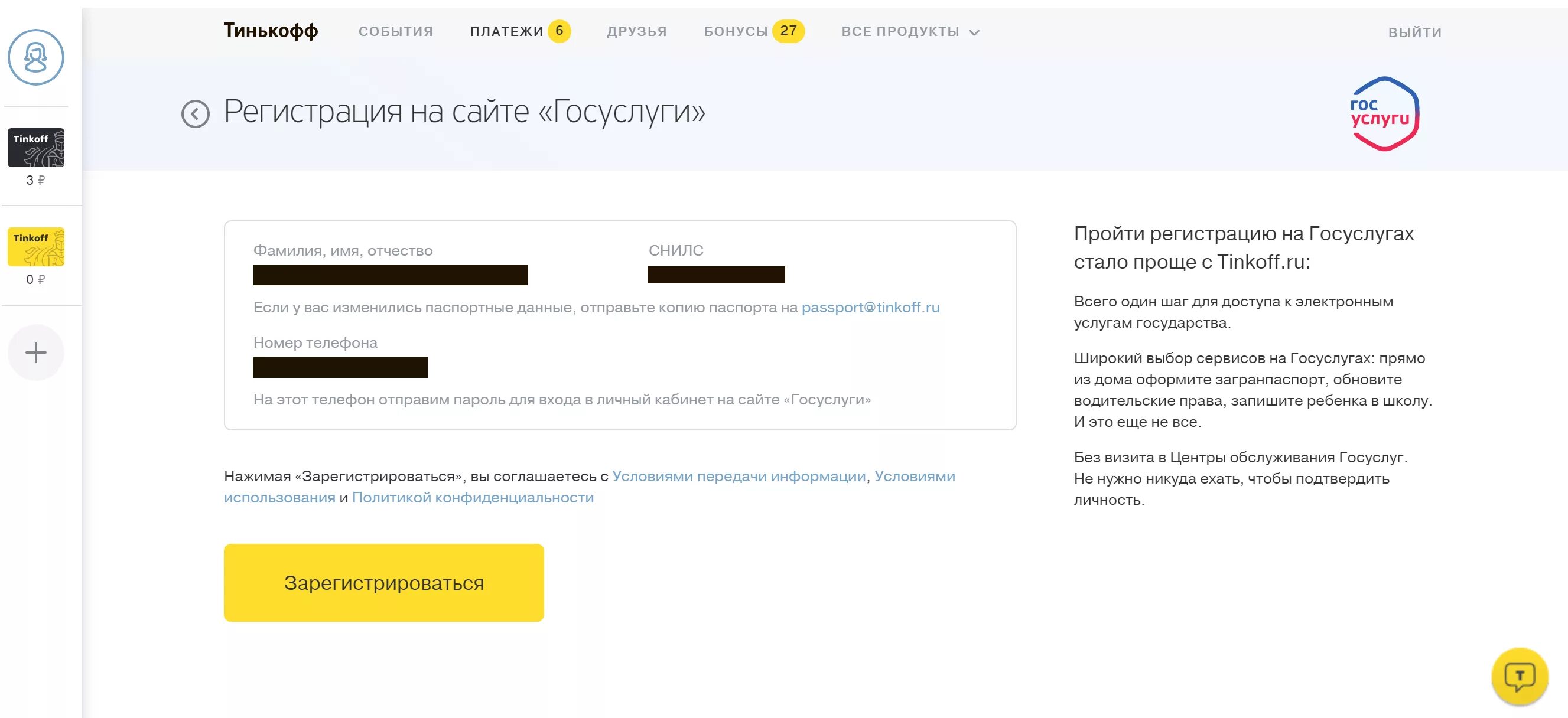The height and width of the screenshot is (718, 1568).
Task: Open Политикой конфиденциальности link
Action: pyautogui.click(x=473, y=497)
